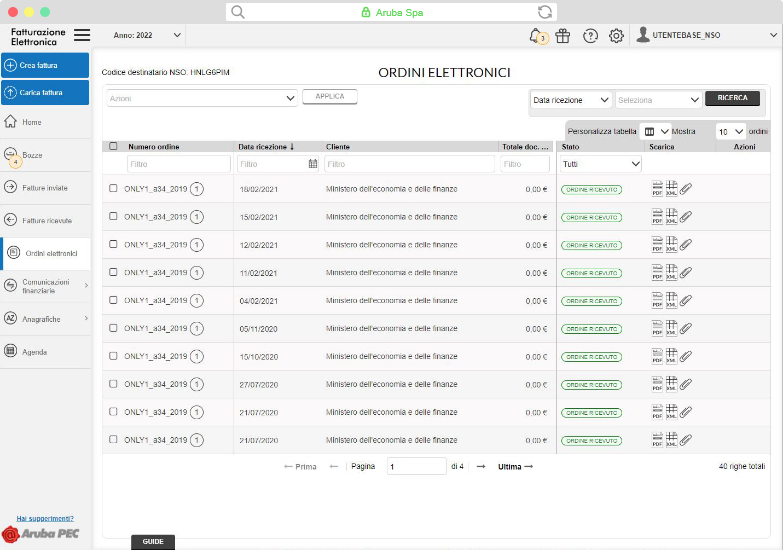The width and height of the screenshot is (783, 550).
Task: Open the gift box icon
Action: [563, 35]
